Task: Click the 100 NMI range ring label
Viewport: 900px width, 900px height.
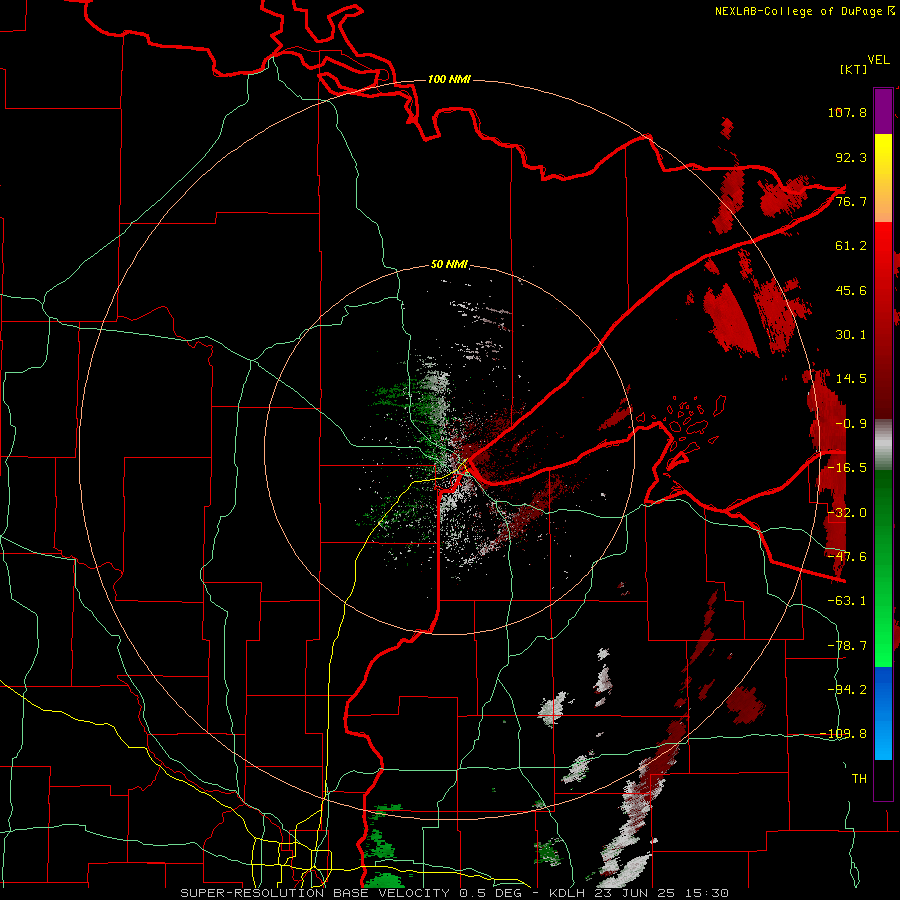Action: point(449,79)
